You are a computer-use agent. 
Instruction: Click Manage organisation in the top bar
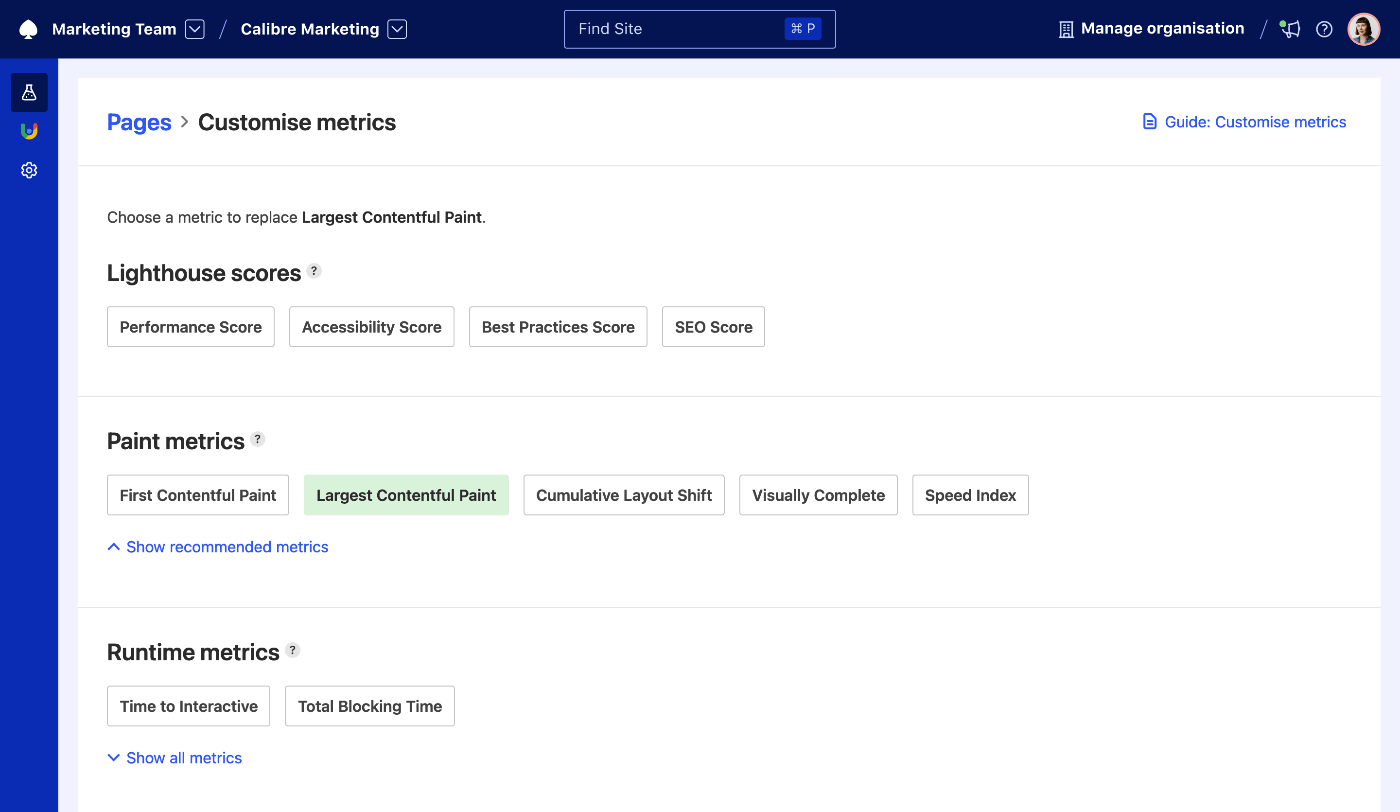point(1162,28)
